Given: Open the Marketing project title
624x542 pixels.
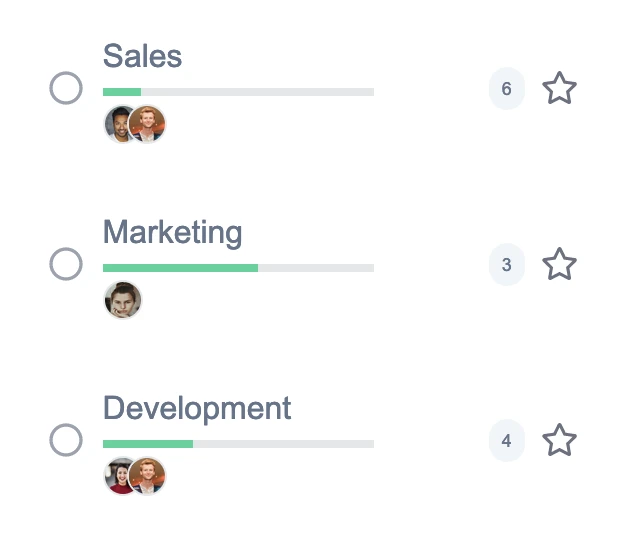Looking at the screenshot, I should pos(173,233).
